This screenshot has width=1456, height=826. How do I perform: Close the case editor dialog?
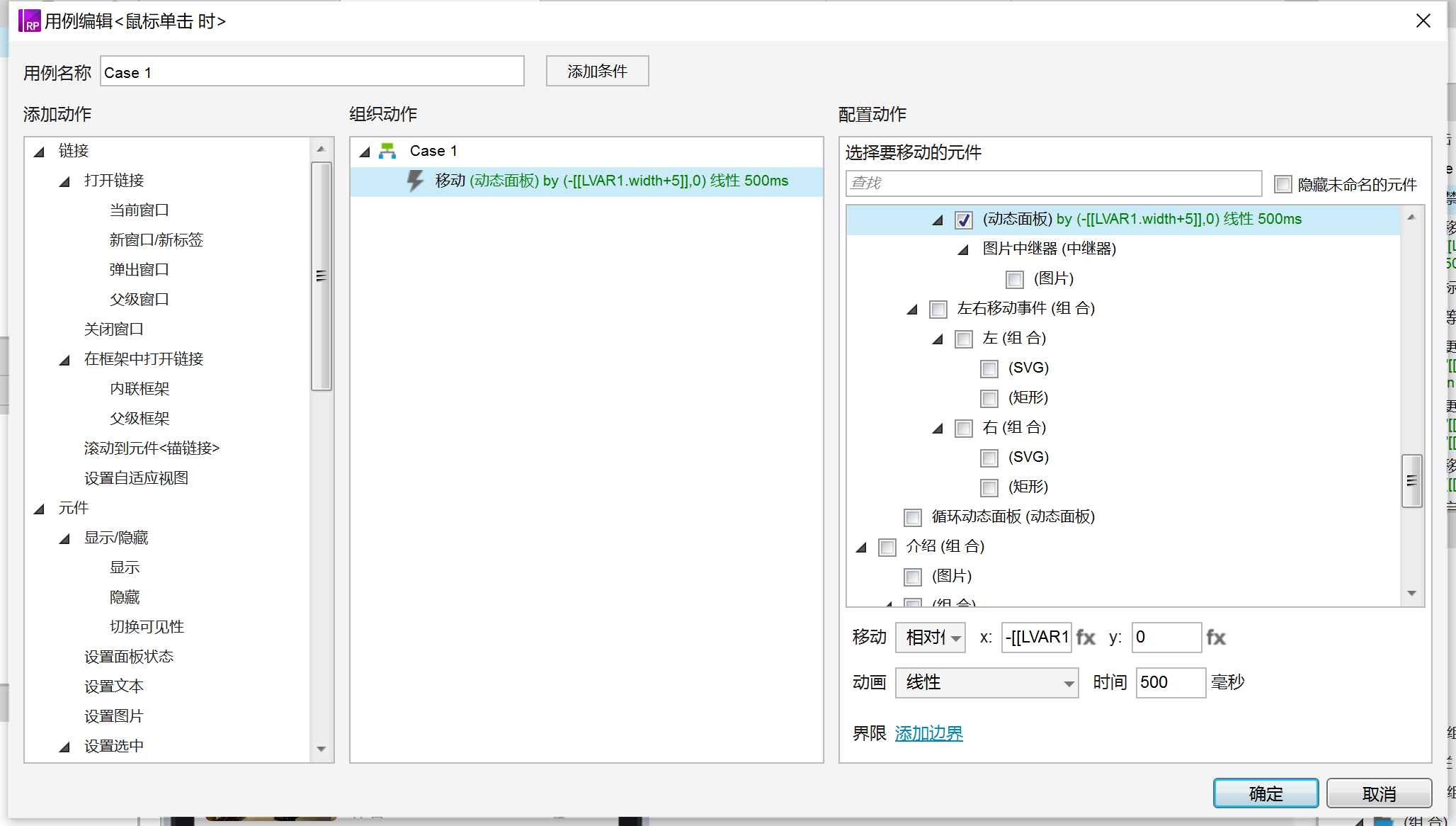point(1423,21)
